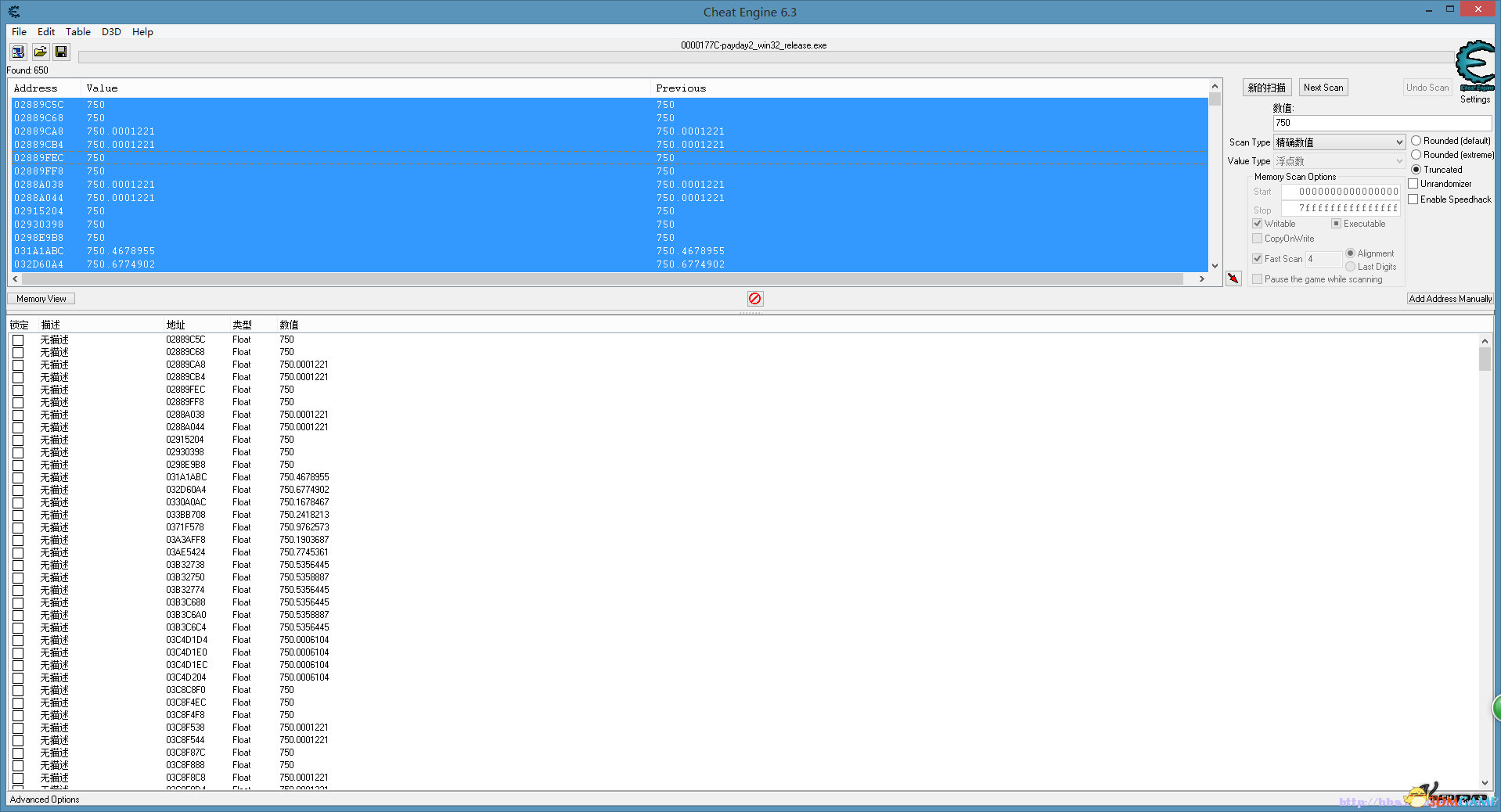Open the Help menu
Image resolution: width=1501 pixels, height=812 pixels.
pyautogui.click(x=142, y=32)
